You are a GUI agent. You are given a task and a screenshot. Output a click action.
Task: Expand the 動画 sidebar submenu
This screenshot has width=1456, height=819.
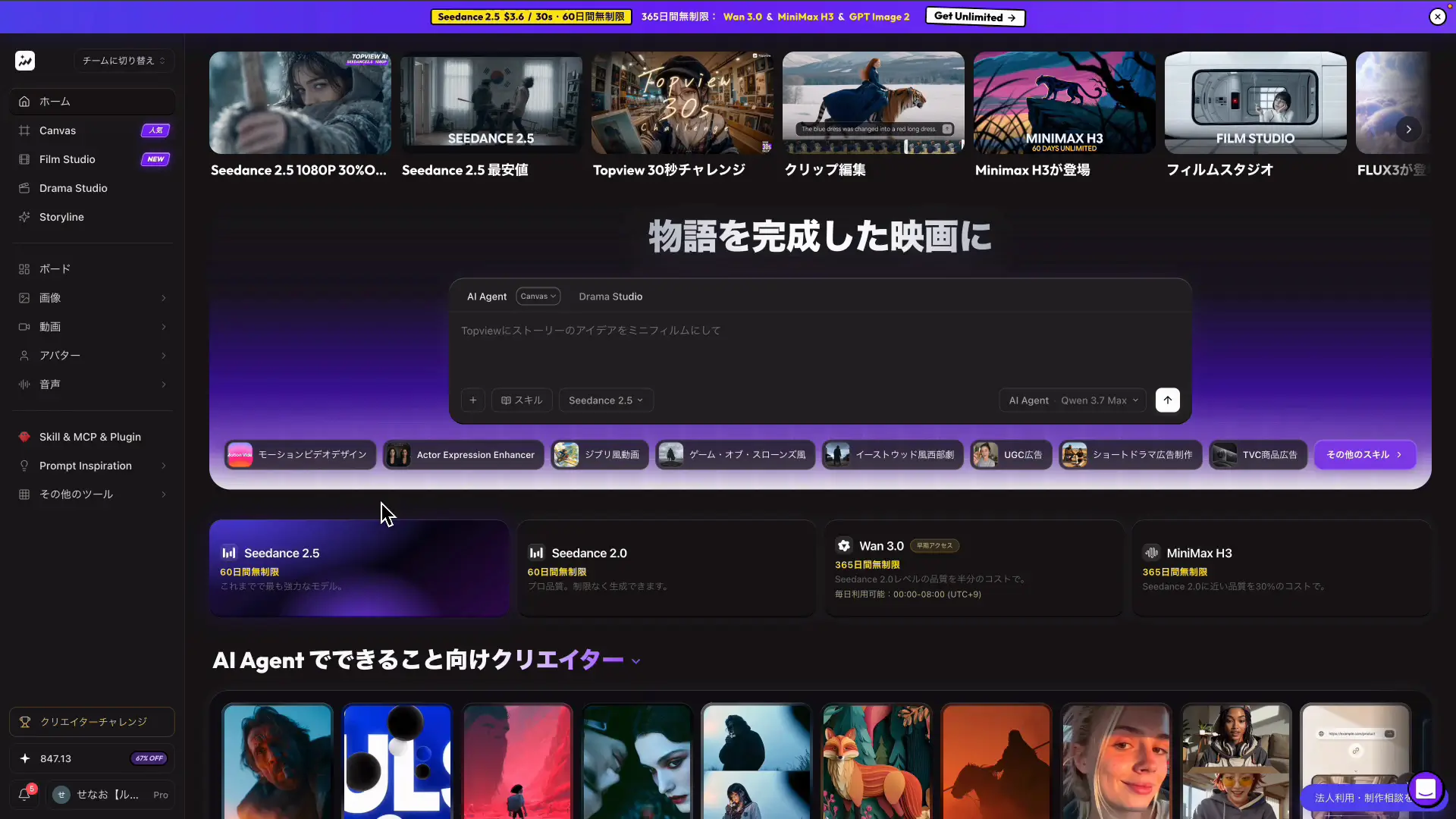click(x=164, y=327)
